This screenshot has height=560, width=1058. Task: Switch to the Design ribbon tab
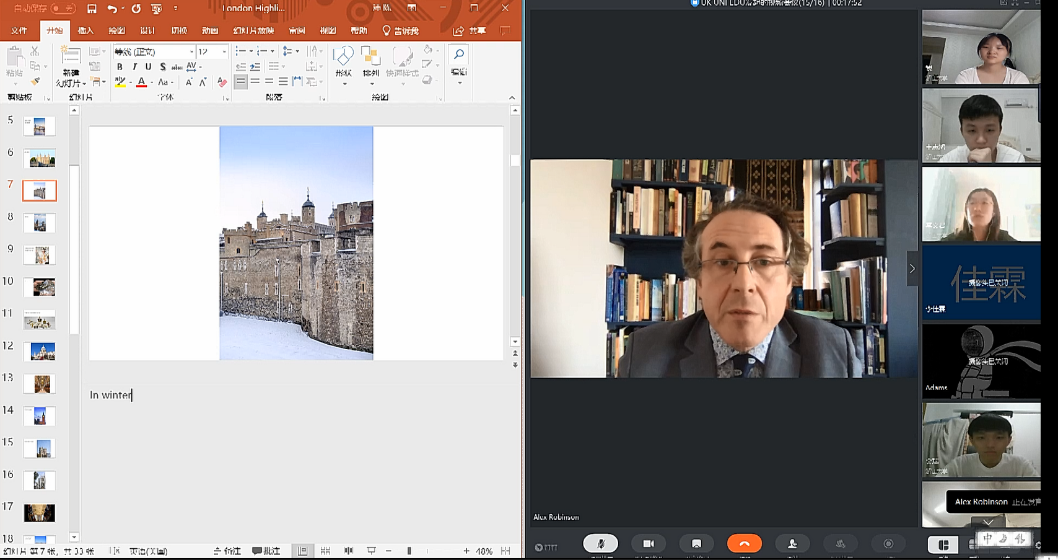click(x=147, y=31)
